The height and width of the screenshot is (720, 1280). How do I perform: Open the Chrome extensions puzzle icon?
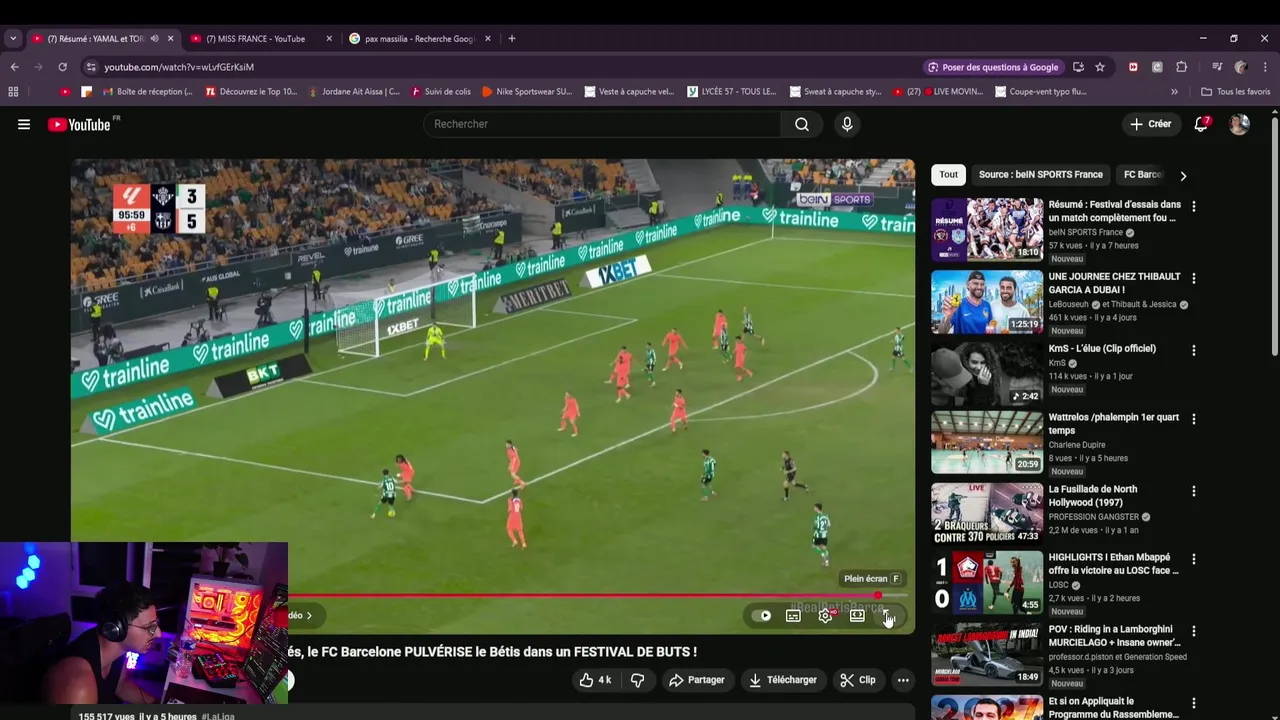coord(1181,67)
